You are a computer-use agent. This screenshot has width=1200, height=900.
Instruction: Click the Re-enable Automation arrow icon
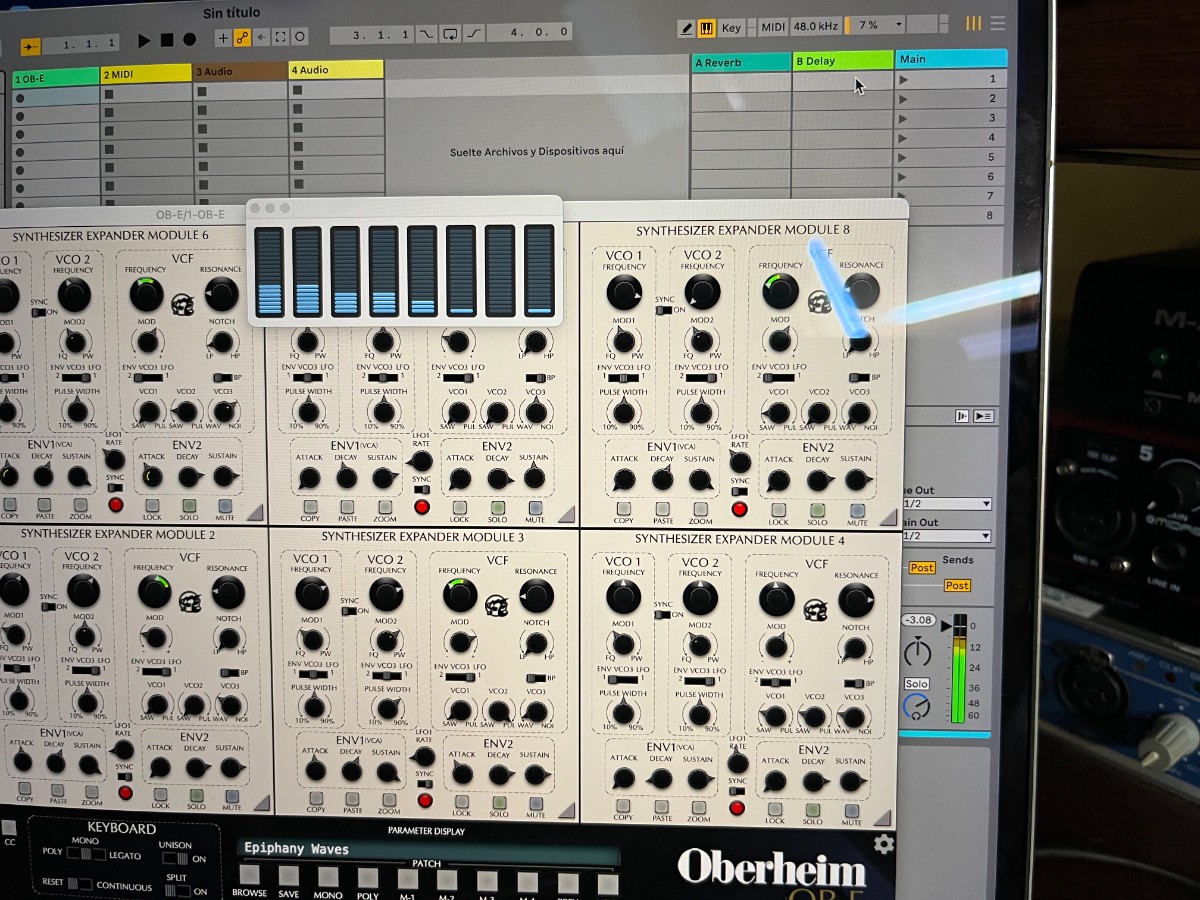coord(261,37)
